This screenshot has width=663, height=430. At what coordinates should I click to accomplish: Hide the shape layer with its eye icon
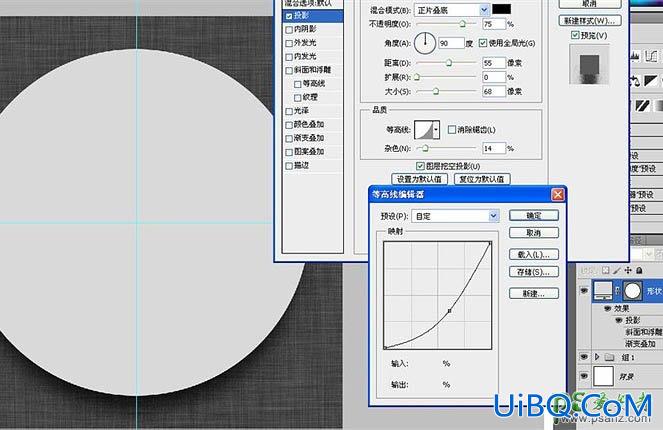coord(584,291)
